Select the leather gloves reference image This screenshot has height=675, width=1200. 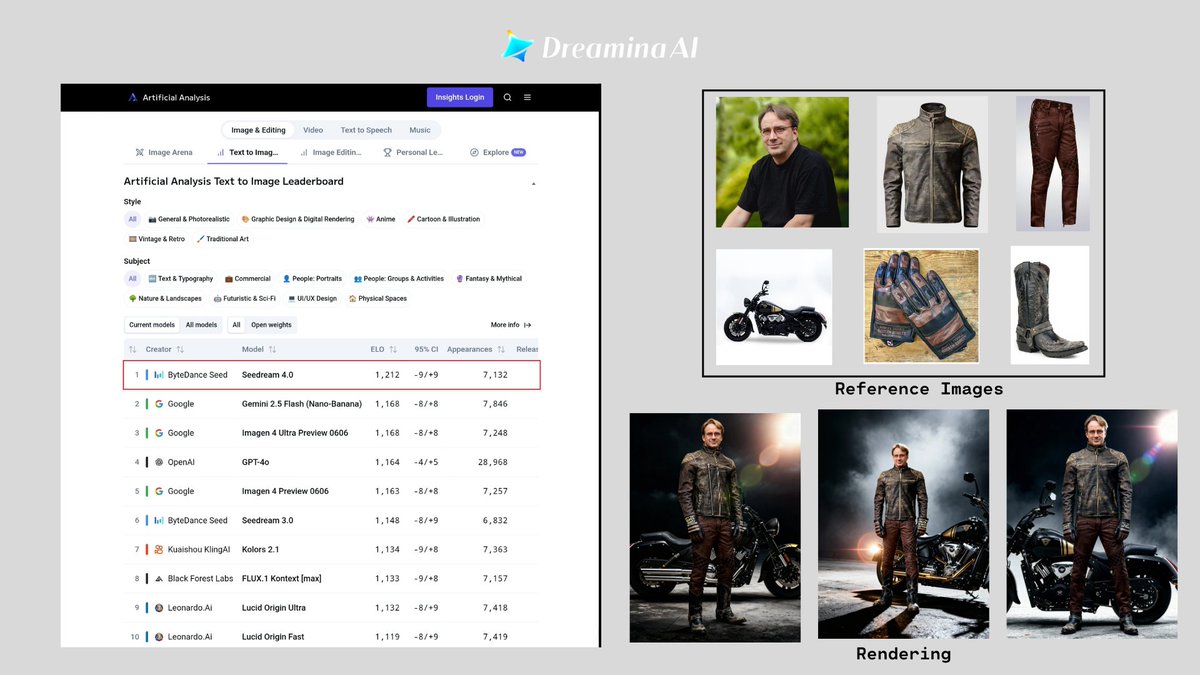click(x=922, y=305)
